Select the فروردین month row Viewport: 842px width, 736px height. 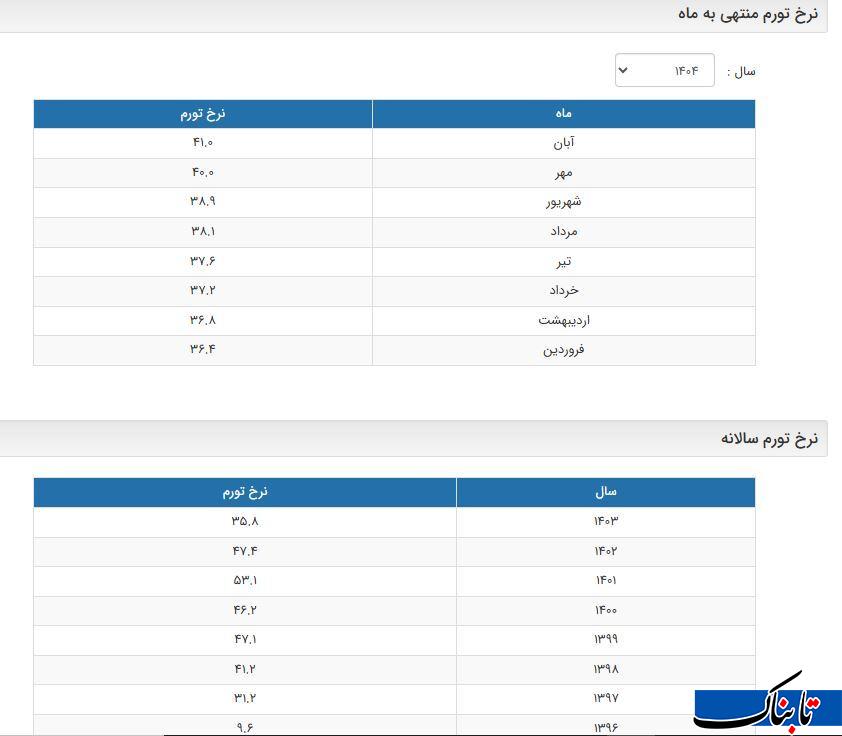click(x=563, y=350)
